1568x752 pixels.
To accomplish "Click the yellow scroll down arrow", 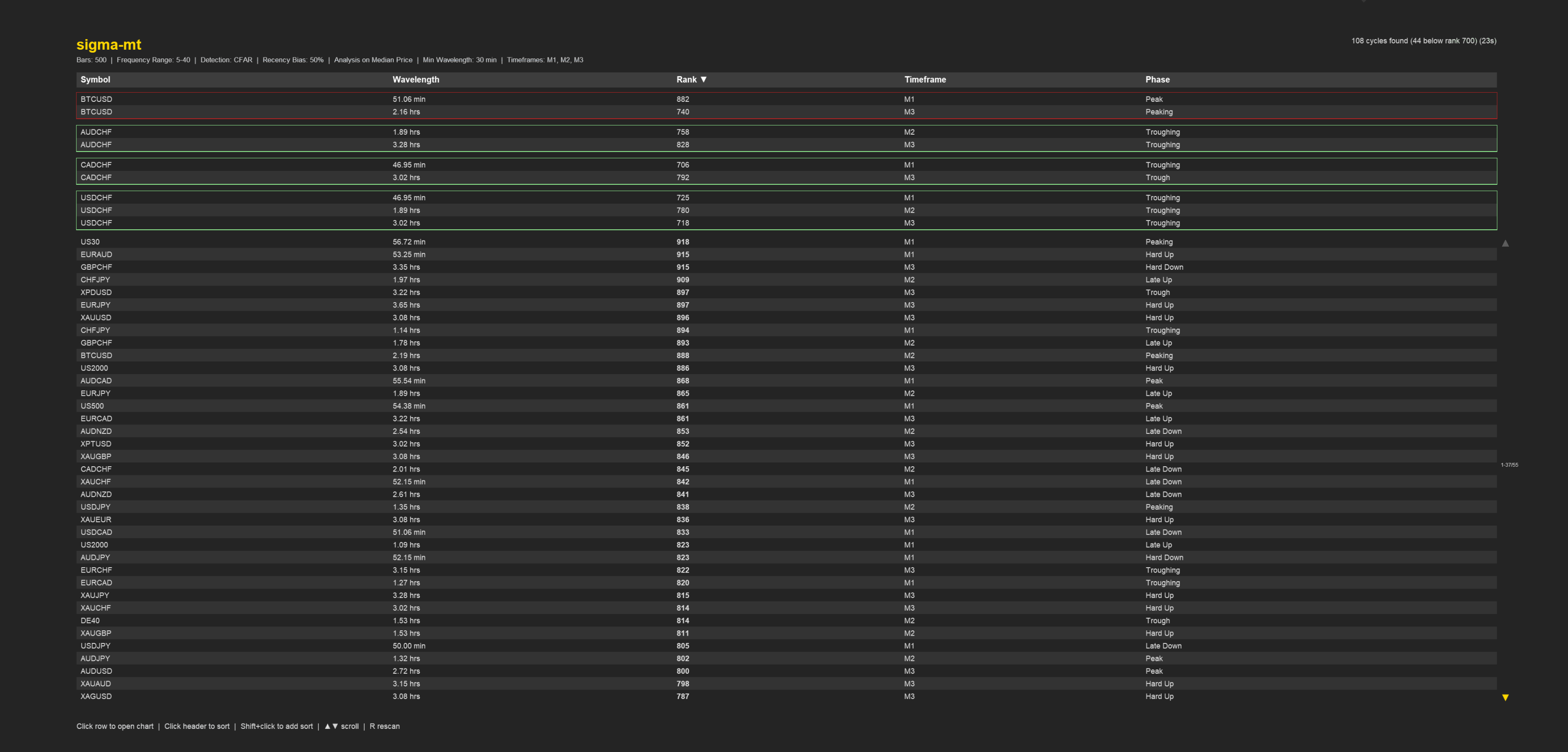I will pyautogui.click(x=1505, y=697).
